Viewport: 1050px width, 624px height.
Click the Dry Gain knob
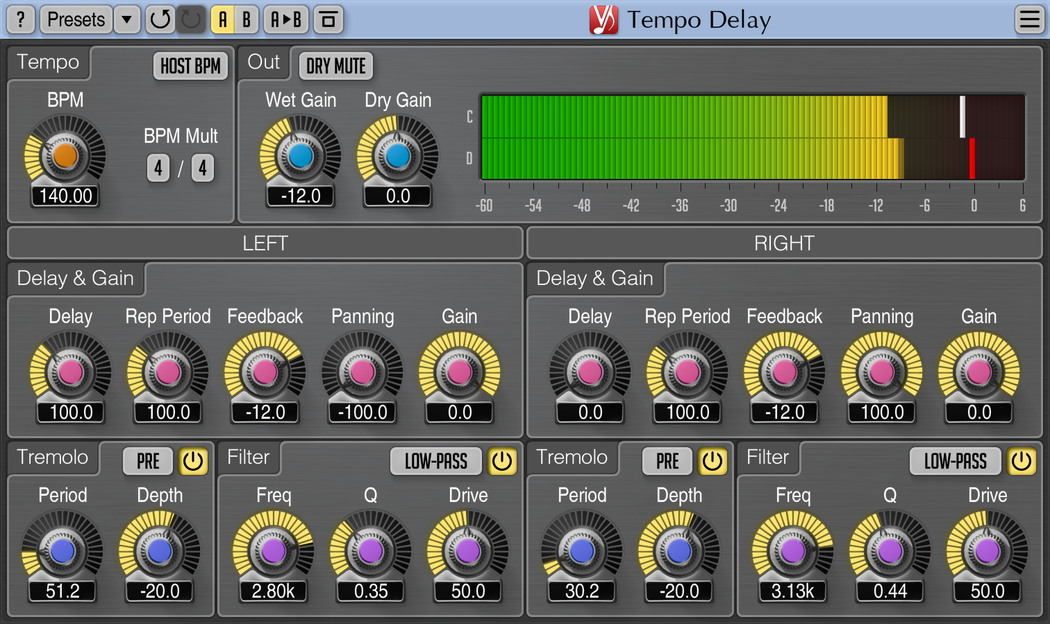(x=398, y=155)
